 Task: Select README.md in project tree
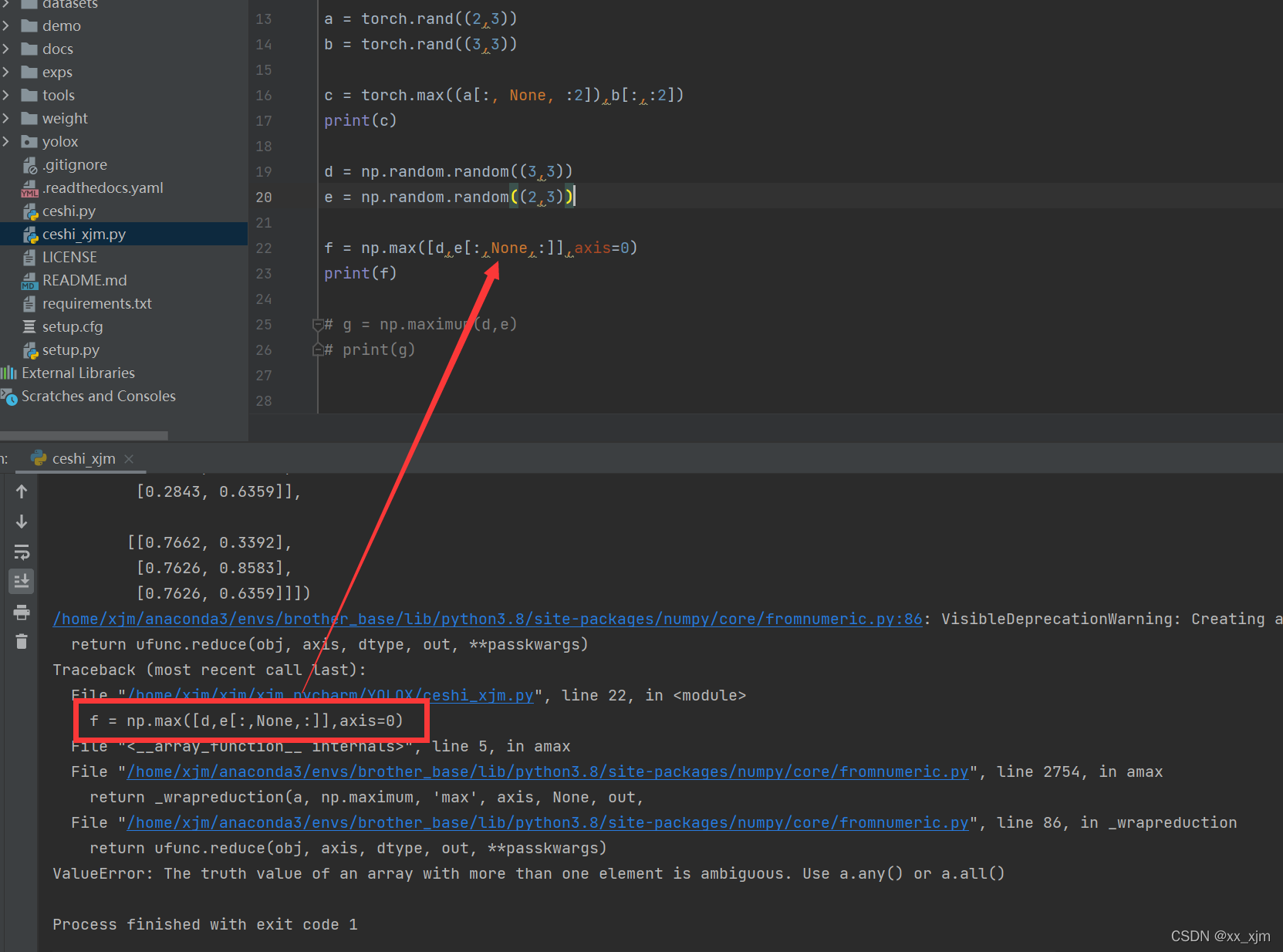pos(85,281)
